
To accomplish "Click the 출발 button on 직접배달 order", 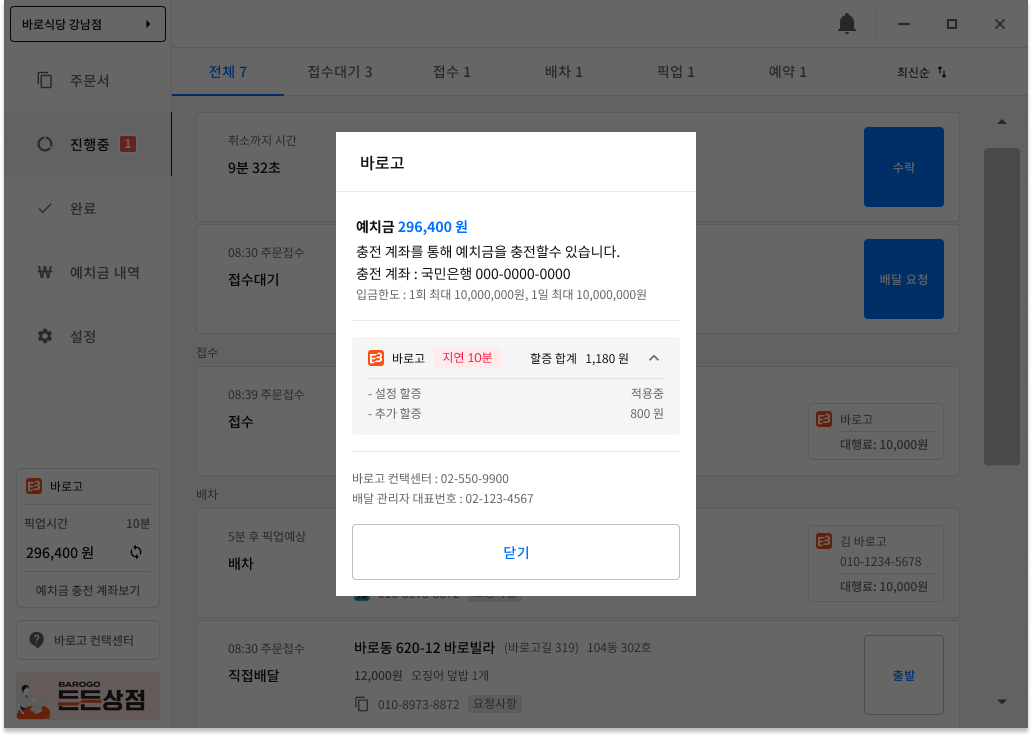I will [904, 675].
